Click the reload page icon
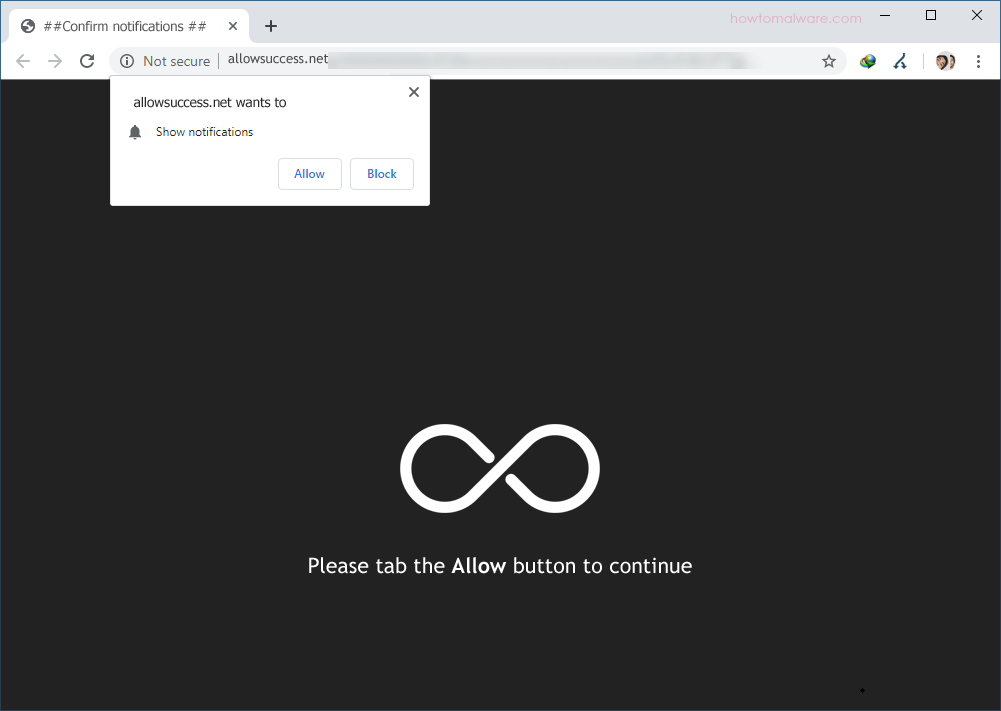Image resolution: width=1001 pixels, height=711 pixels. pyautogui.click(x=87, y=60)
